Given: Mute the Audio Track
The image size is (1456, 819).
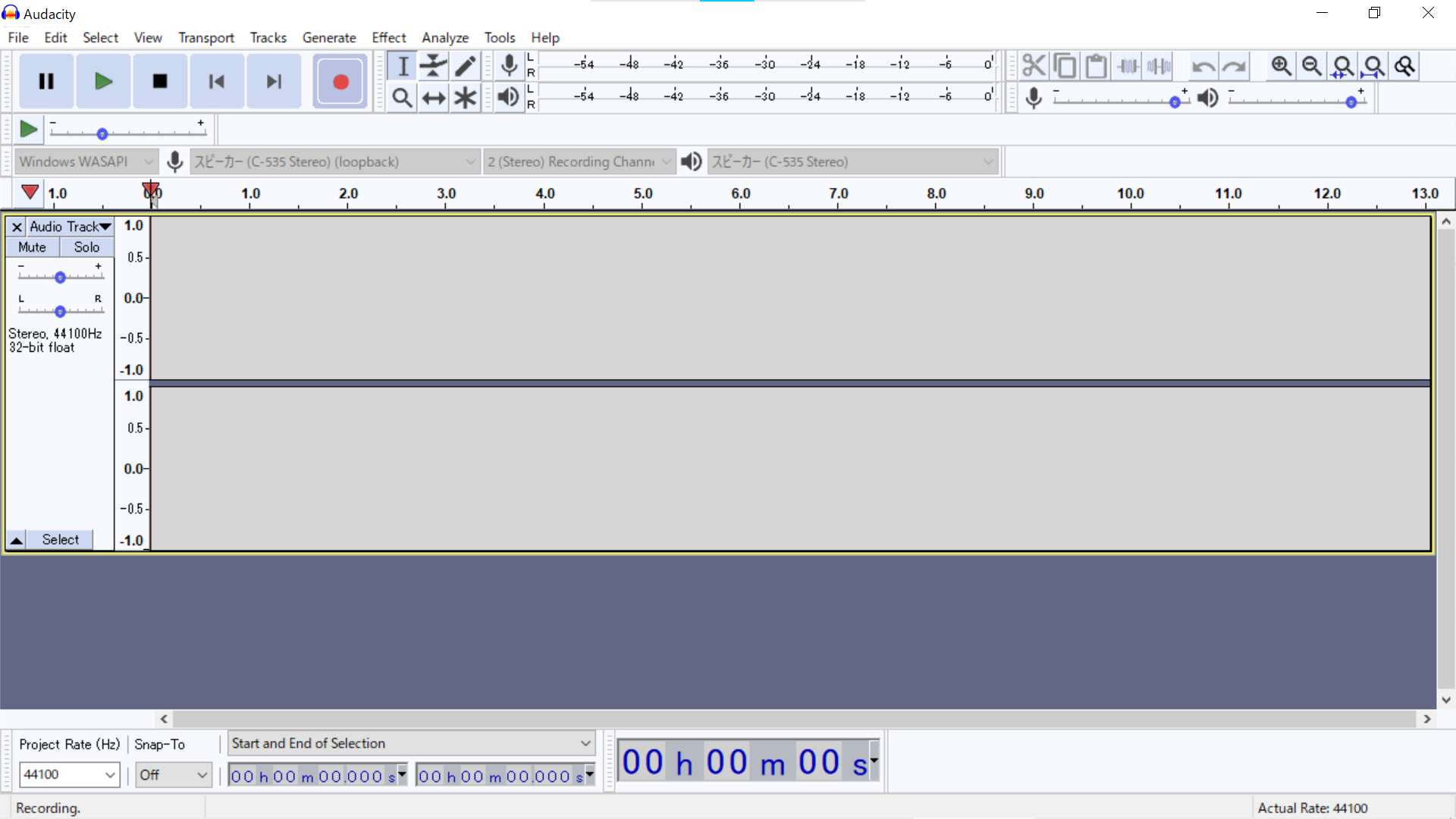Looking at the screenshot, I should (x=33, y=247).
